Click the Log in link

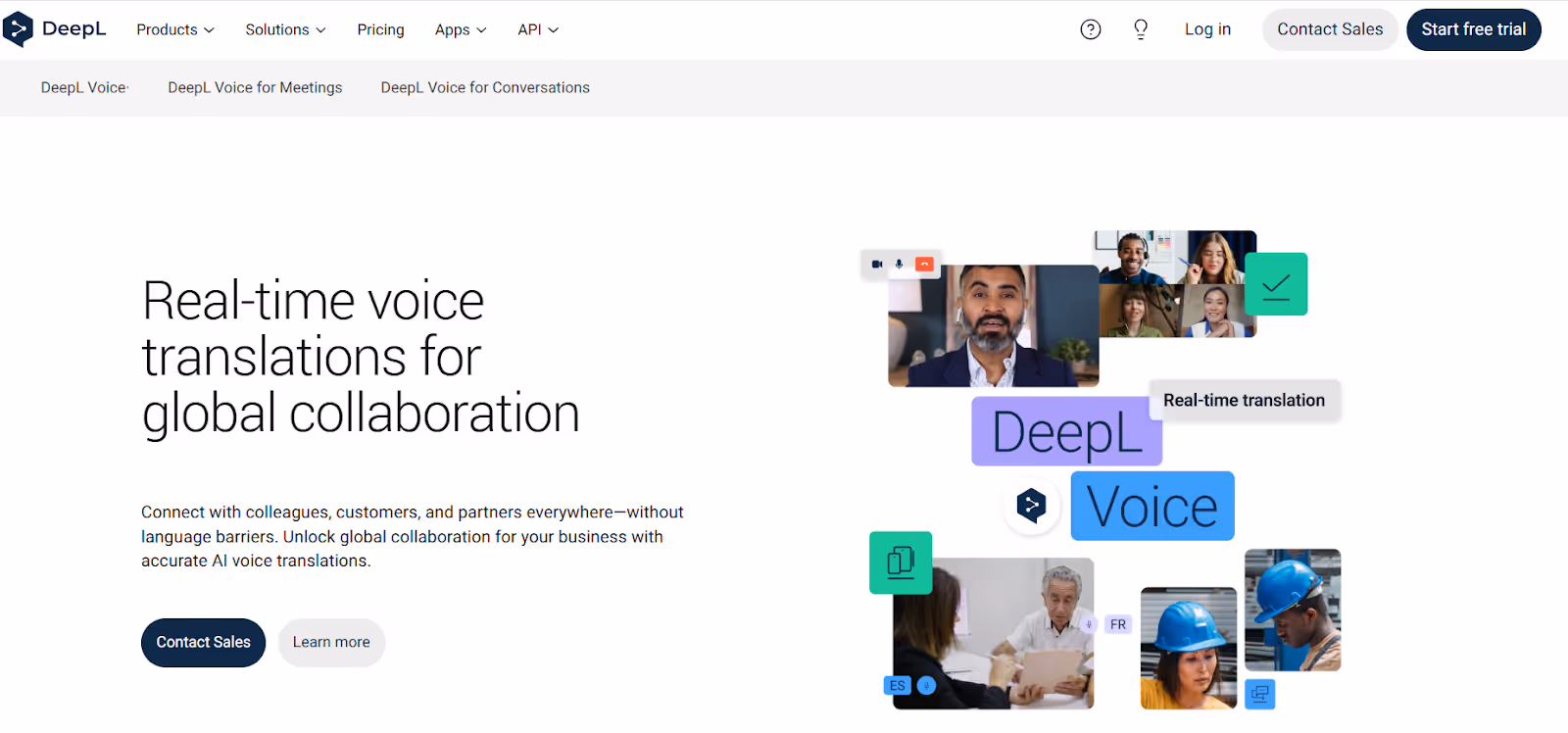(x=1207, y=29)
